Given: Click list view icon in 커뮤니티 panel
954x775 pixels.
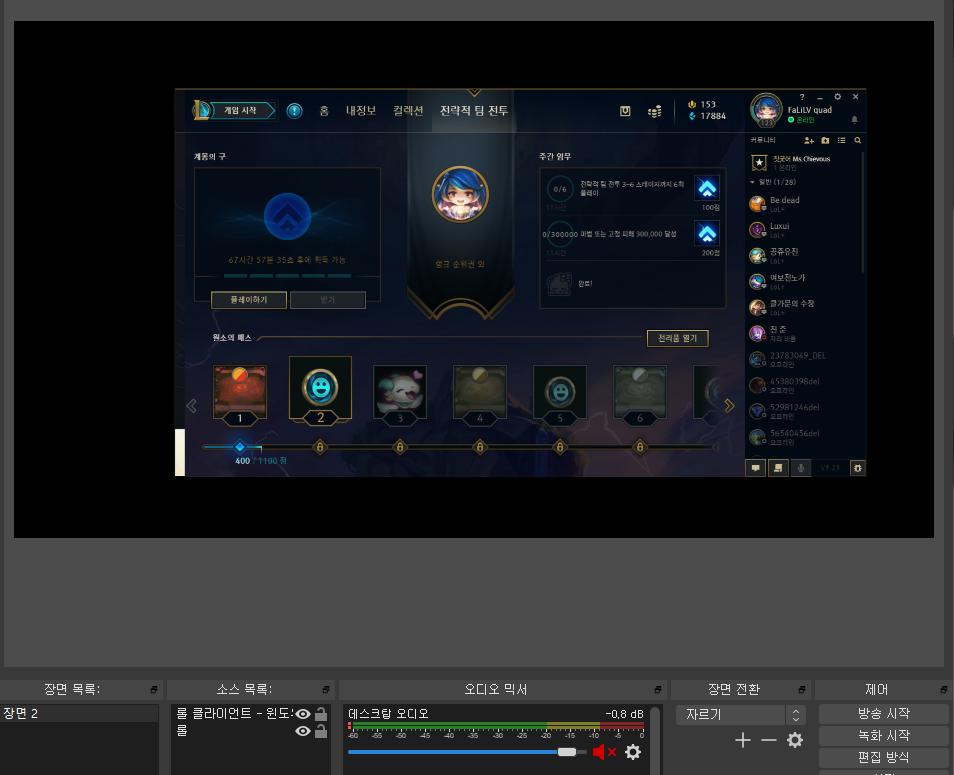Looking at the screenshot, I should [841, 141].
